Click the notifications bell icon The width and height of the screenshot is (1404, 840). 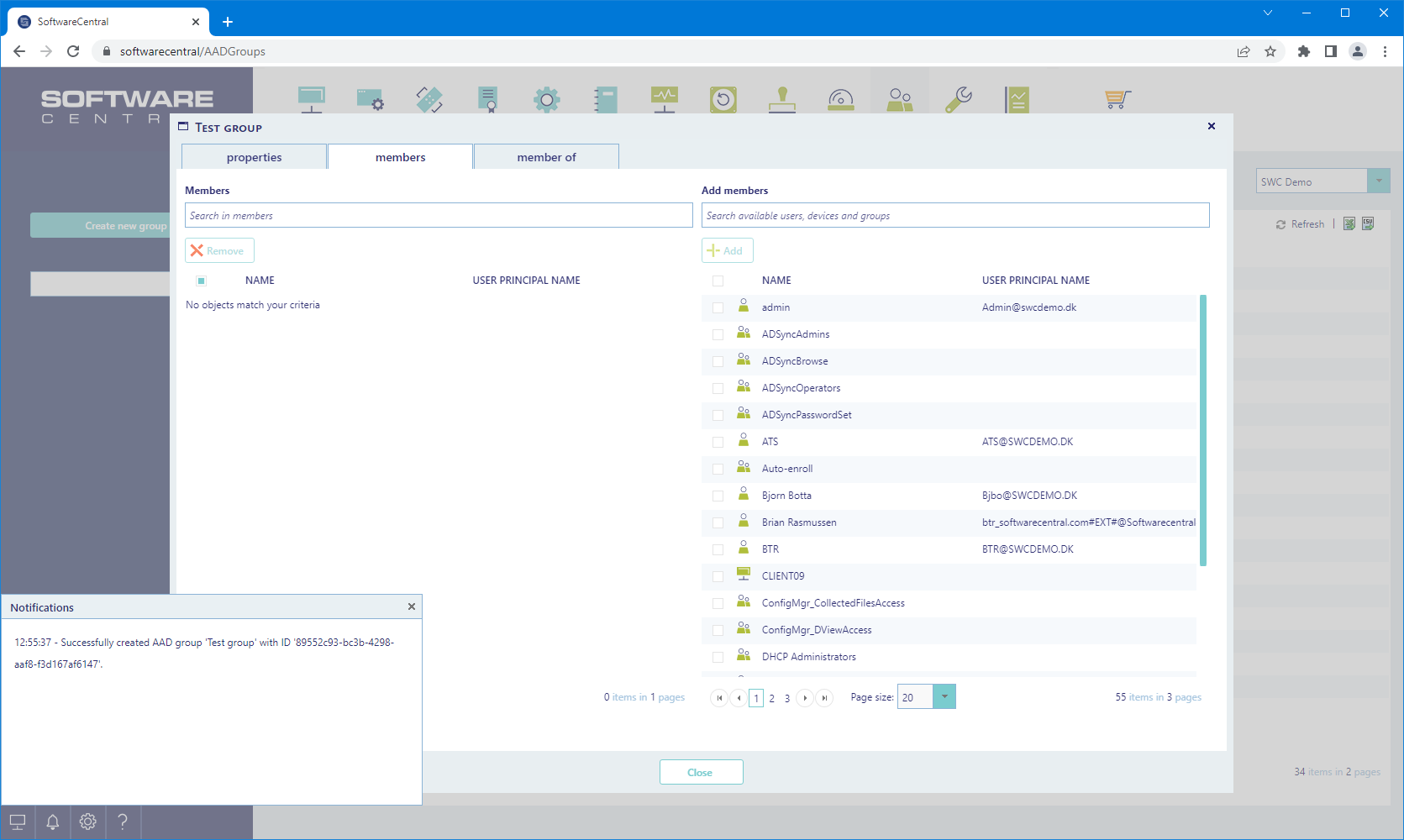52,822
